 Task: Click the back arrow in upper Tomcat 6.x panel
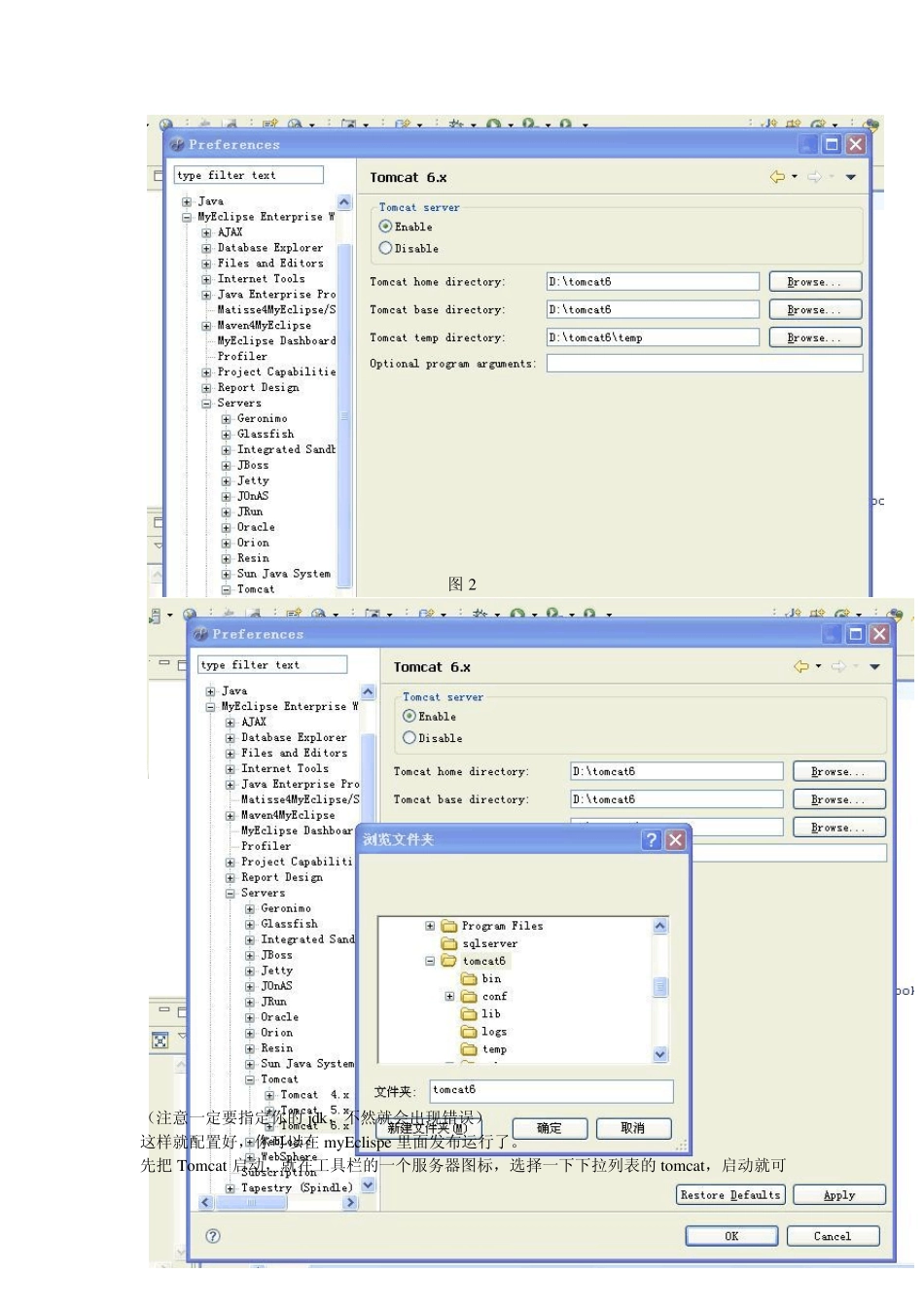click(777, 177)
